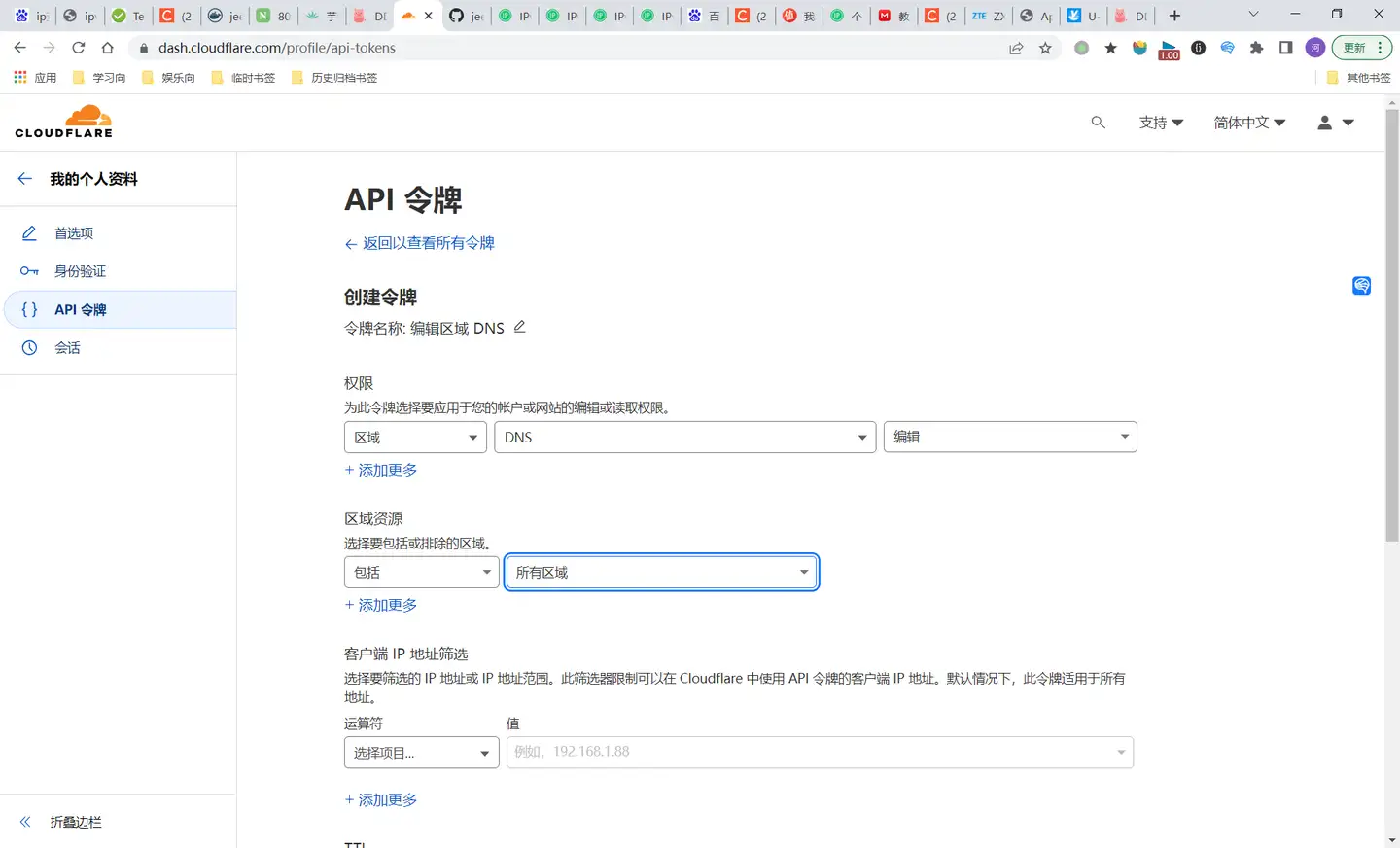Open the 应用 apps shortcut
The height and width of the screenshot is (848, 1400).
point(35,78)
